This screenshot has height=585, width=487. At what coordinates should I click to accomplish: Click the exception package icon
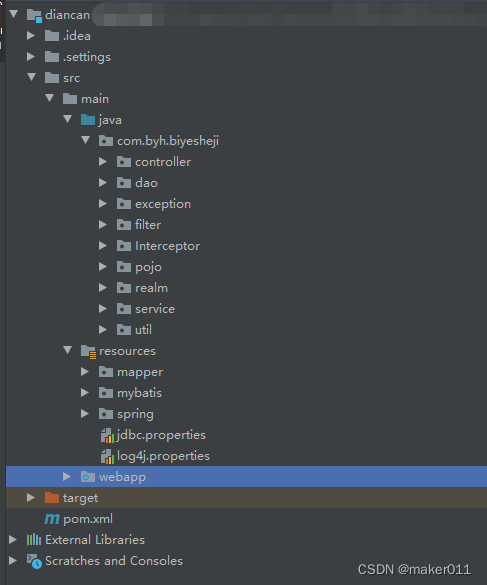[124, 204]
